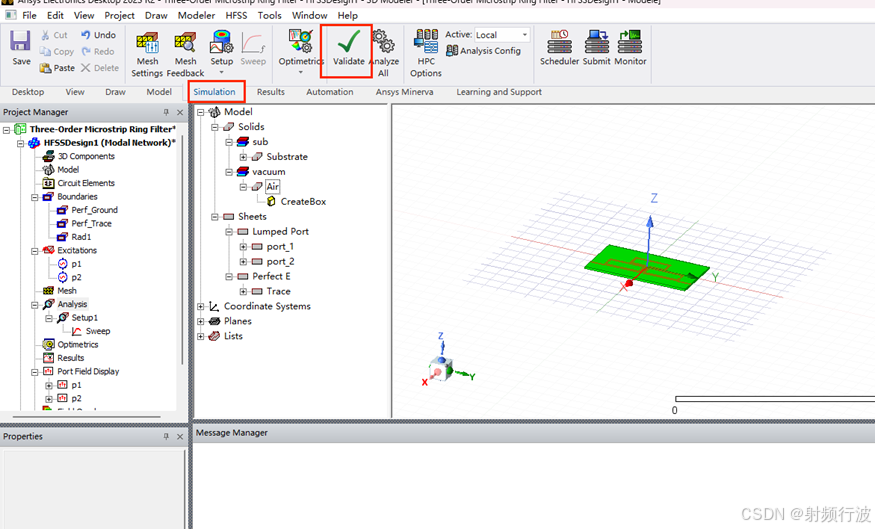Viewport: 875px width, 529px height.
Task: Open the Optimetrics dropdown arrow
Action: (300, 73)
